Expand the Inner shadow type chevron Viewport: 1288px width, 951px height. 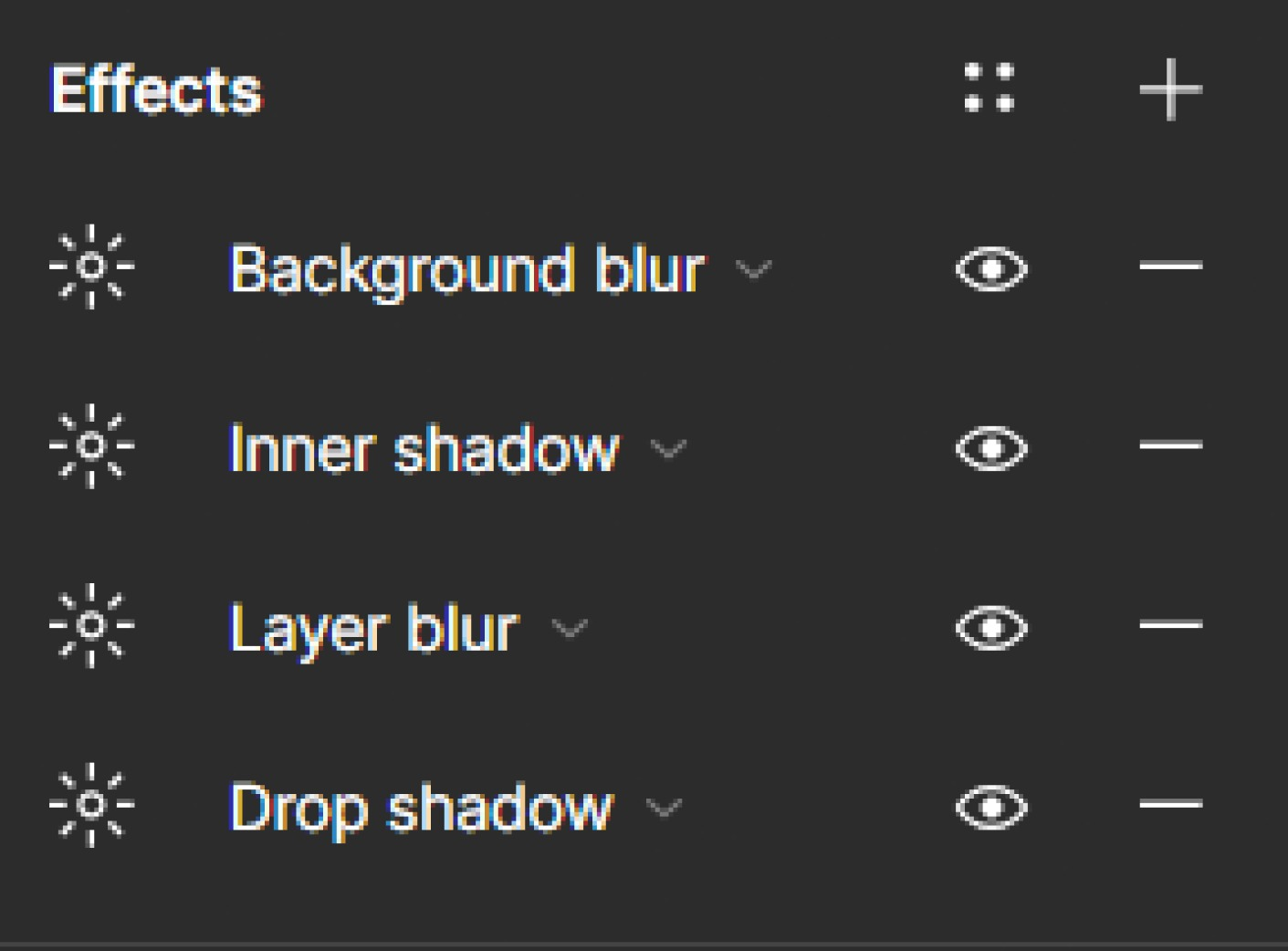click(668, 449)
